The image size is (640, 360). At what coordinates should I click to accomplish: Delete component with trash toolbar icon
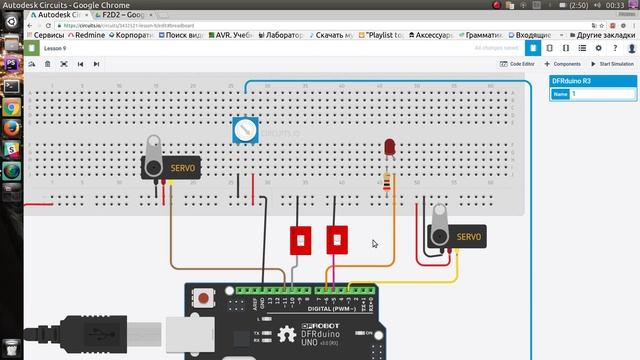coord(48,64)
